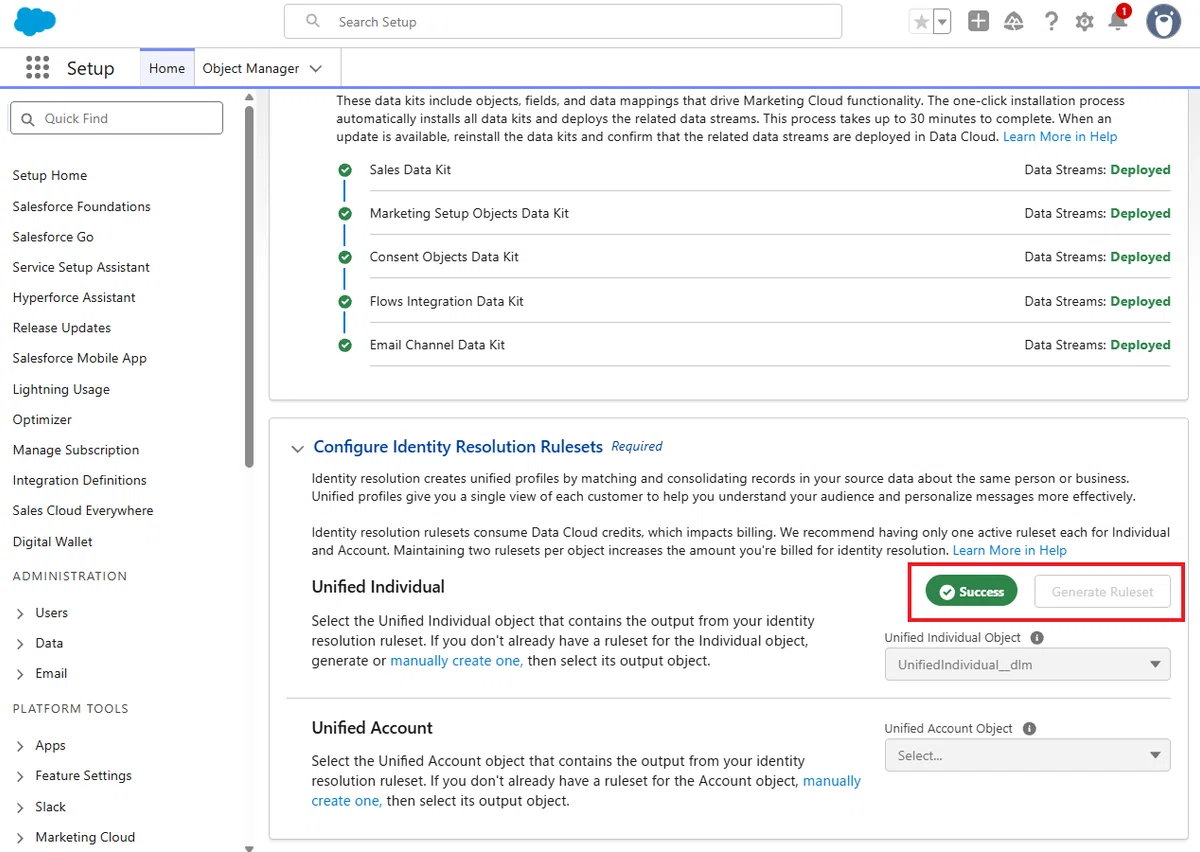Click the Quick Find magnifier icon
Screen dimensions: 1200x852
[x=27, y=118]
